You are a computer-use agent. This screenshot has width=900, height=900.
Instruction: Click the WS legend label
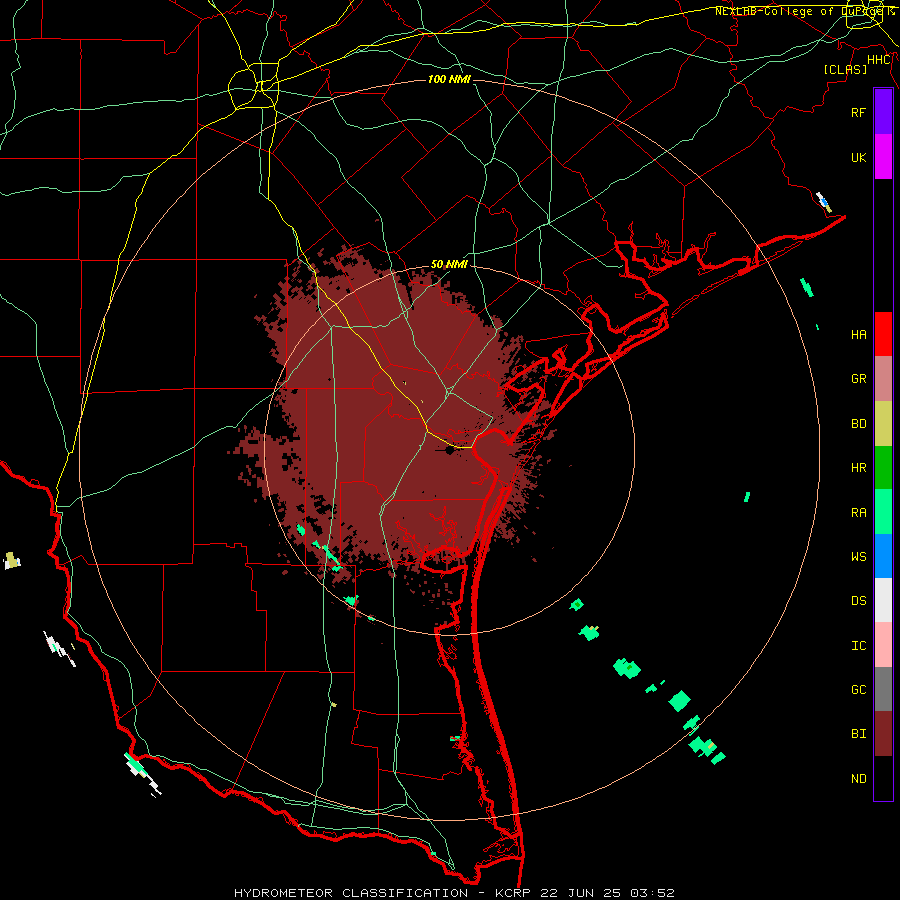coord(859,557)
